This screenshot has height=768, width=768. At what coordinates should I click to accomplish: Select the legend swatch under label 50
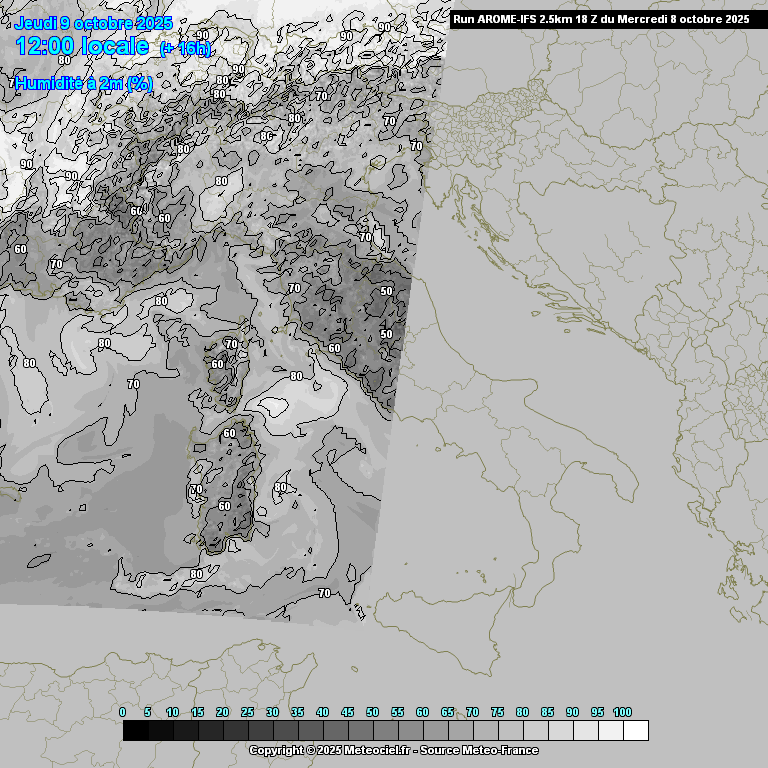point(385,731)
